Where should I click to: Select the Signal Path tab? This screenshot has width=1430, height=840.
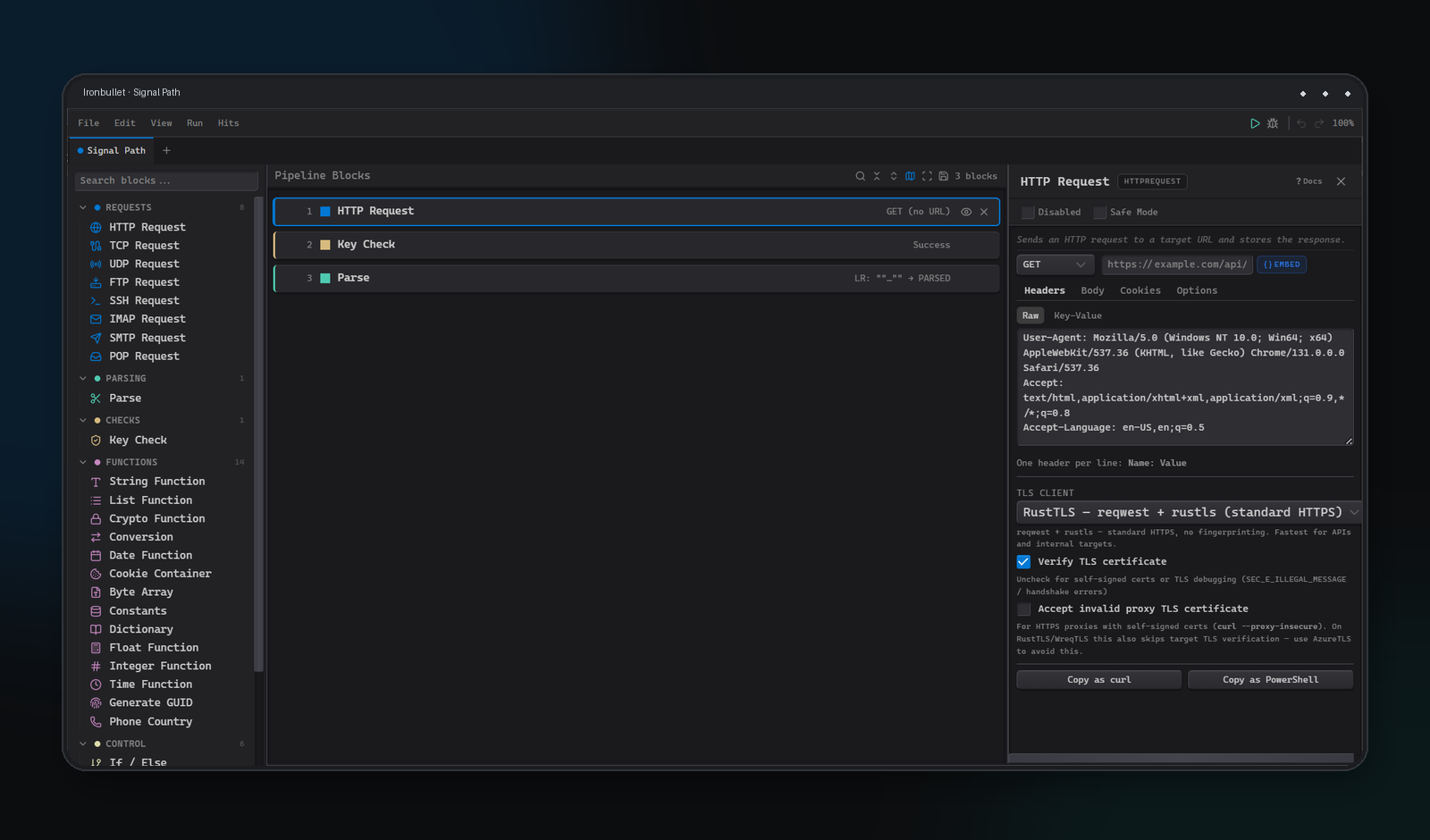click(112, 151)
